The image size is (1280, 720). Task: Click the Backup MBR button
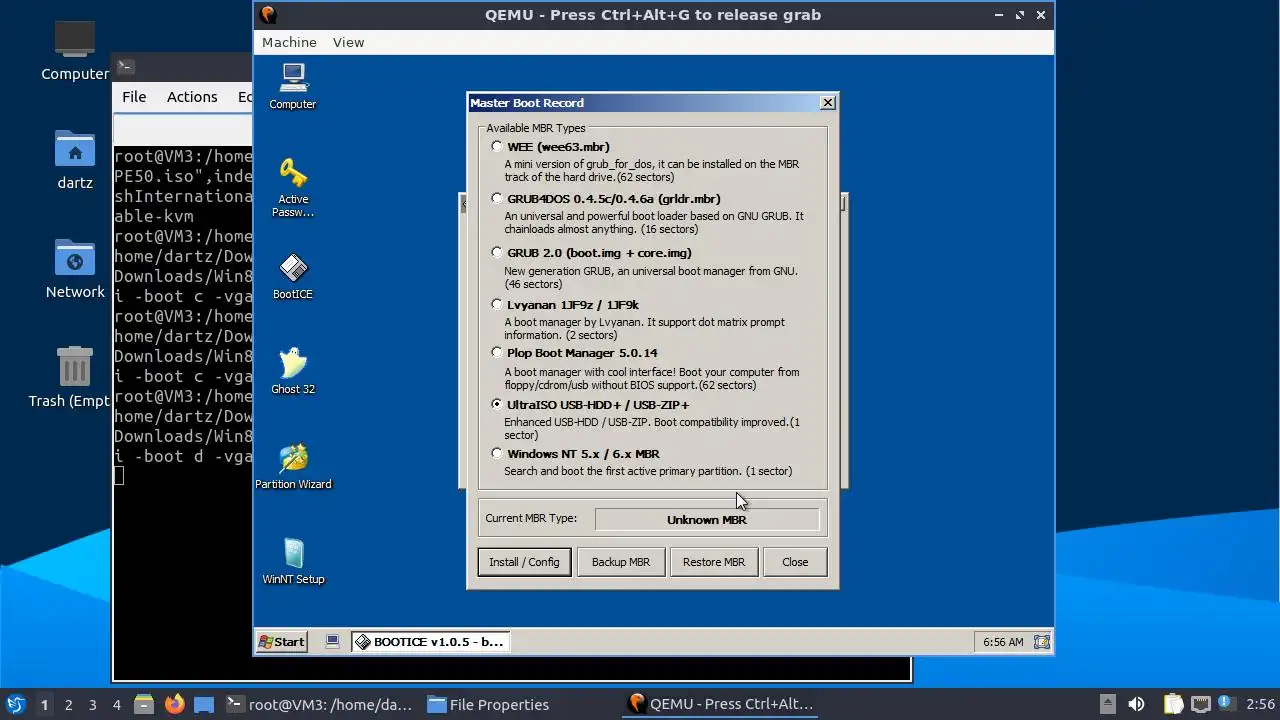tap(621, 562)
